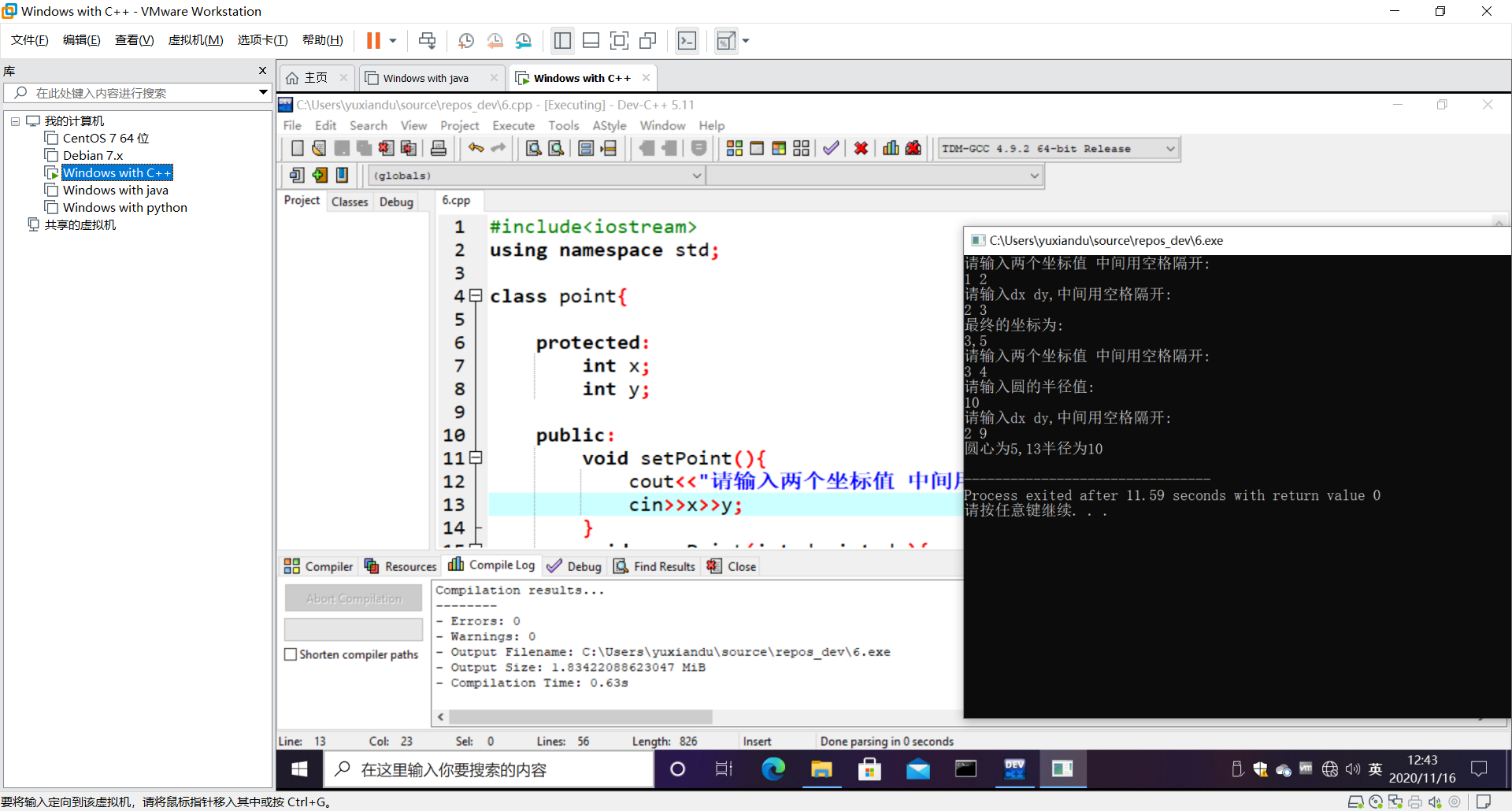Click the Debug checkmark icon in toolbar

[x=831, y=148]
